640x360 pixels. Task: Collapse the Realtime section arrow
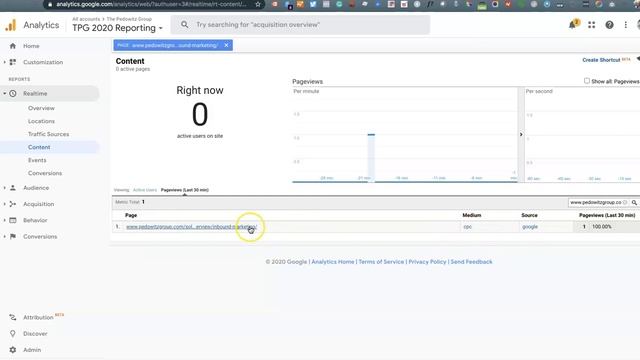click(4, 93)
